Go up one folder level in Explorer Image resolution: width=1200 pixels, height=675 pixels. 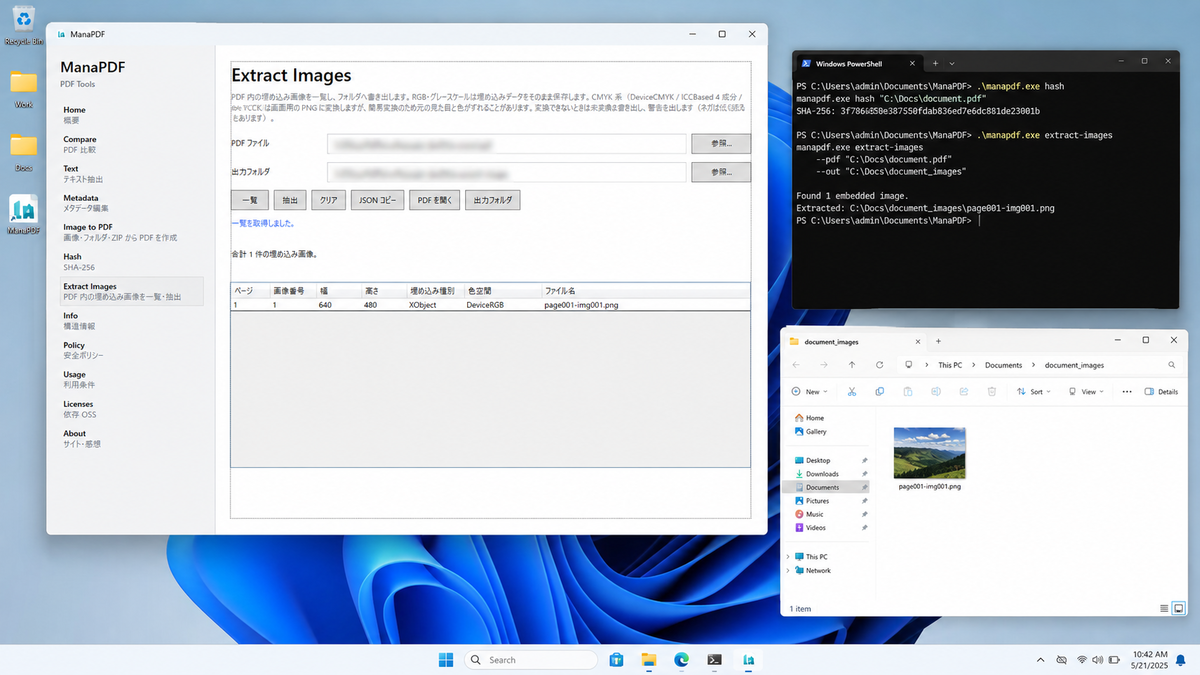[x=852, y=365]
